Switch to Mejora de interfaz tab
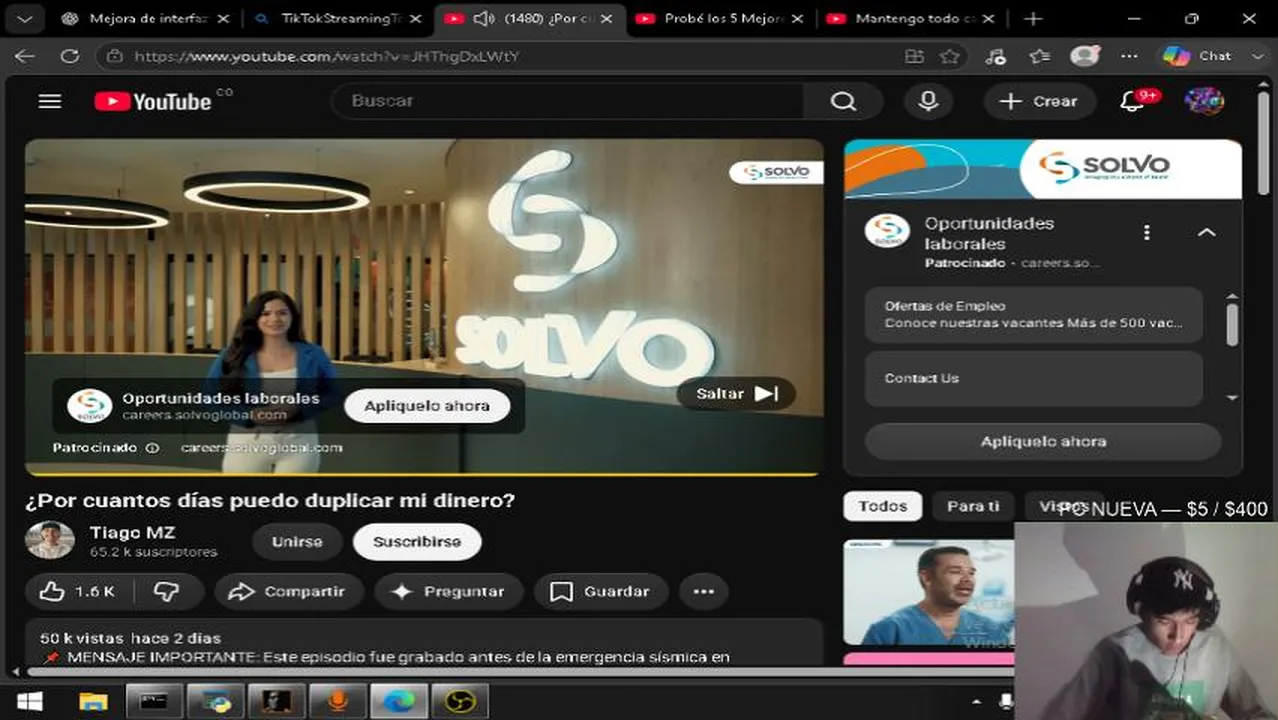This screenshot has height=720, width=1278. pyautogui.click(x=148, y=19)
